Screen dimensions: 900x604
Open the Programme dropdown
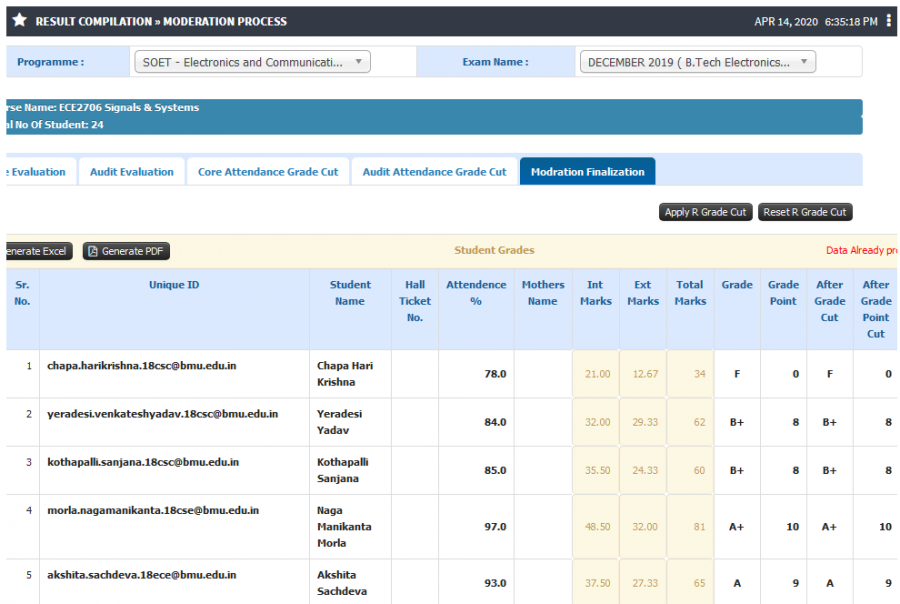click(253, 62)
